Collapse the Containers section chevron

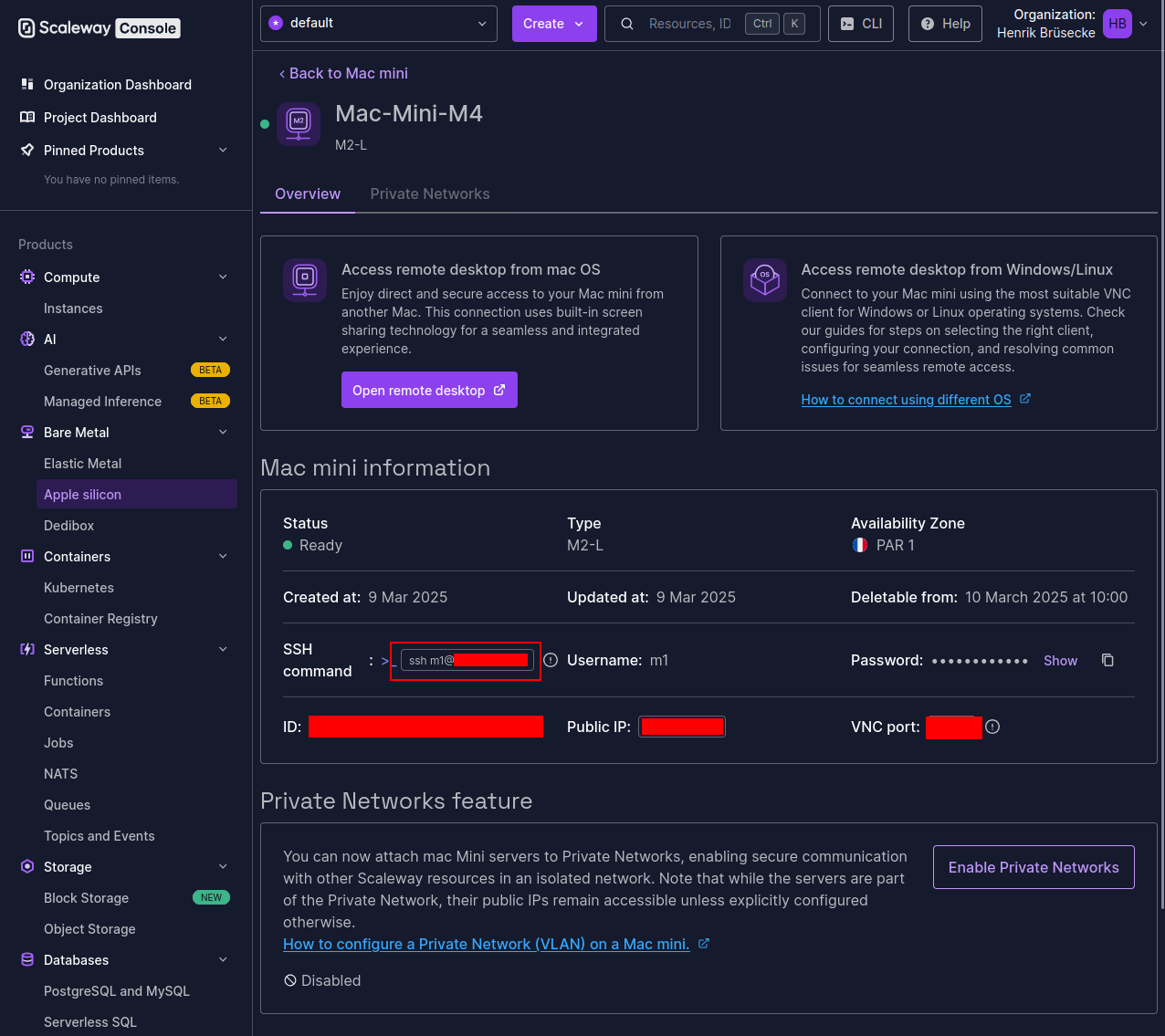tap(223, 557)
